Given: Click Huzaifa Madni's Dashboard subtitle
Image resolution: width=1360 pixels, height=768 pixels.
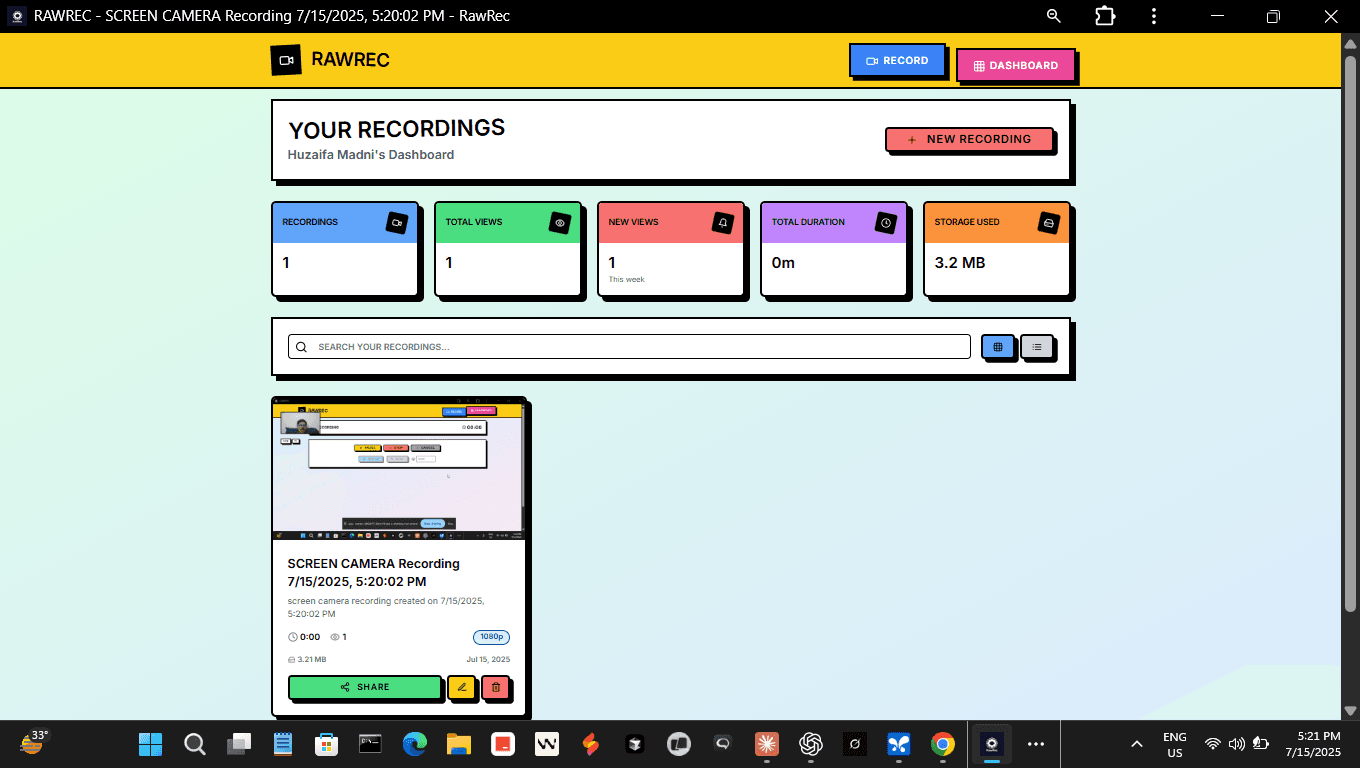Looking at the screenshot, I should point(371,155).
